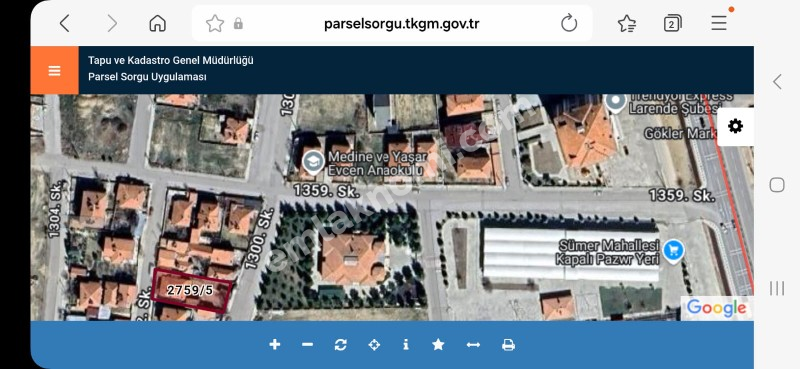Refresh the map with the rotate arrows tool
Image resolution: width=800 pixels, height=369 pixels.
point(340,345)
